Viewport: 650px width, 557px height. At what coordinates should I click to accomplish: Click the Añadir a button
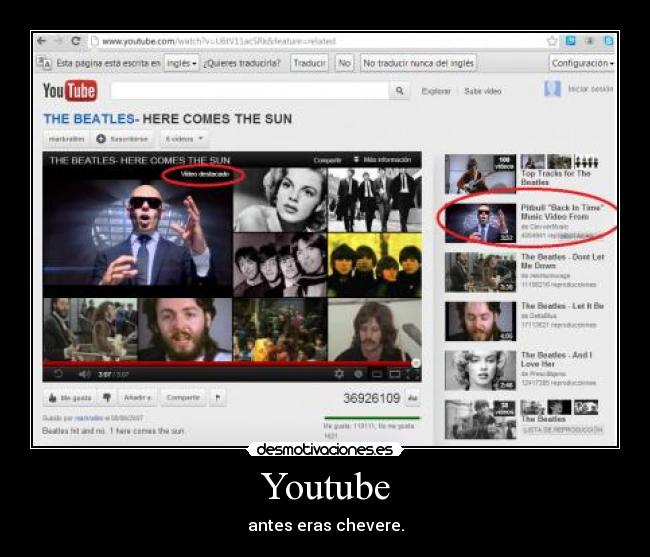pos(137,398)
